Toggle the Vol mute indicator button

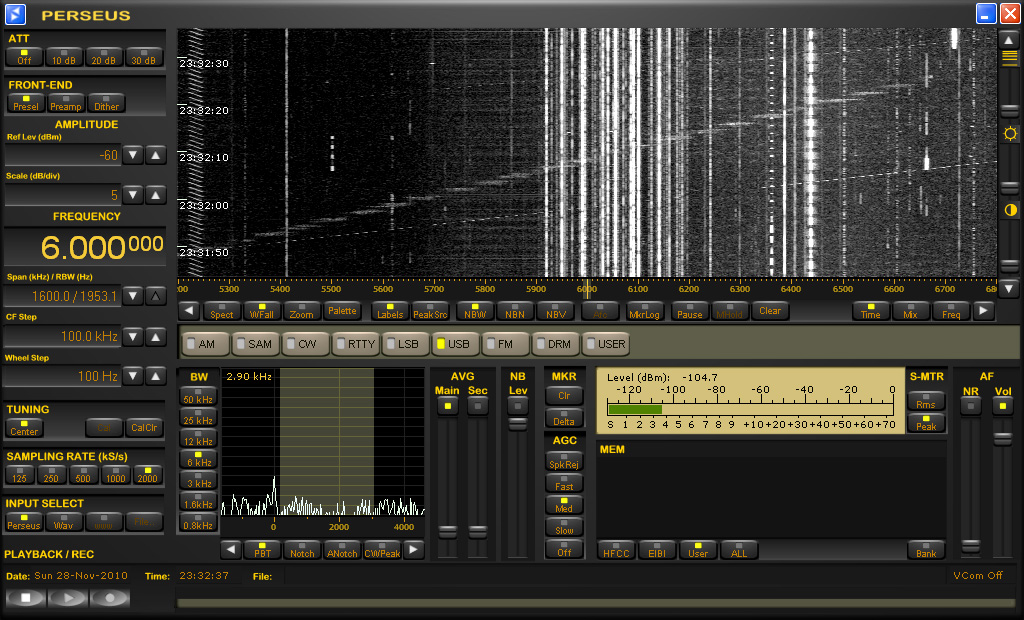click(1002, 406)
